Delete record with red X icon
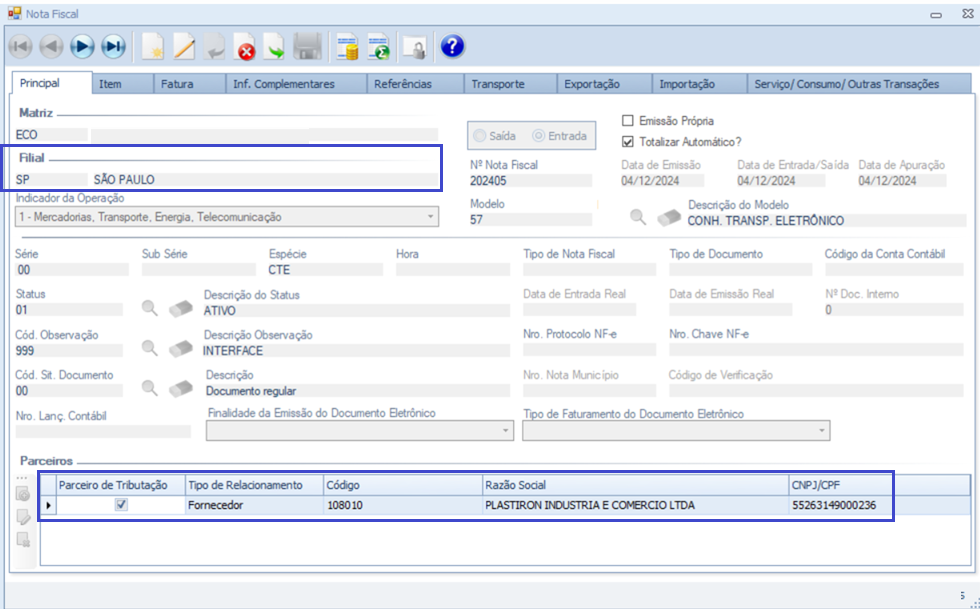This screenshot has width=980, height=609. click(245, 46)
